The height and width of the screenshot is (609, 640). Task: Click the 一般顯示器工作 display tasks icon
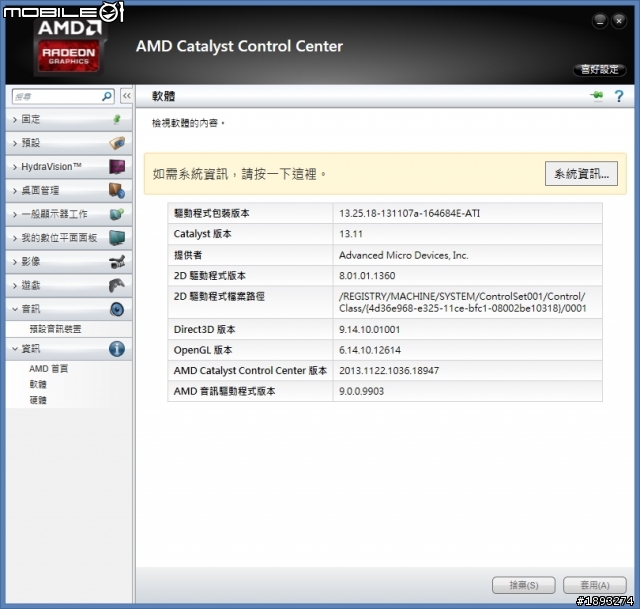[117, 214]
